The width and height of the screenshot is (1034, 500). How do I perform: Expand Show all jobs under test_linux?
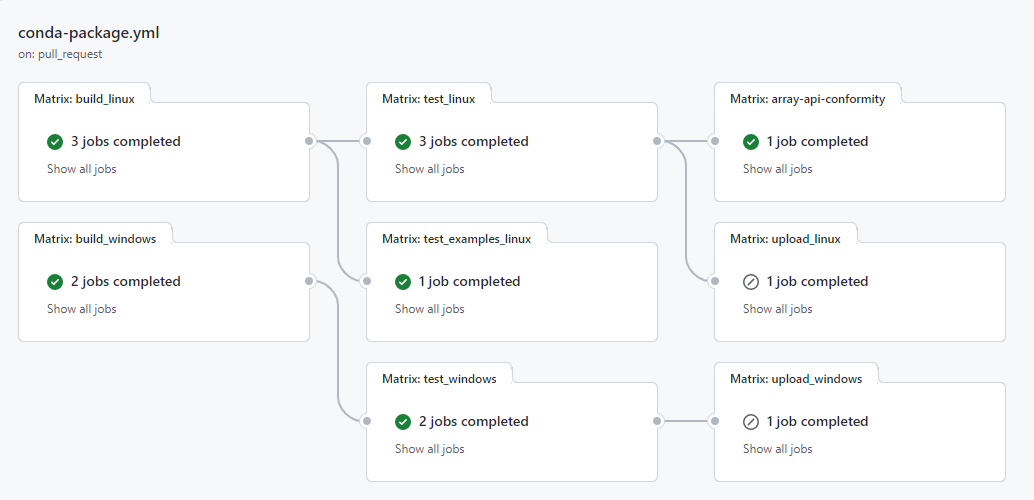[429, 169]
